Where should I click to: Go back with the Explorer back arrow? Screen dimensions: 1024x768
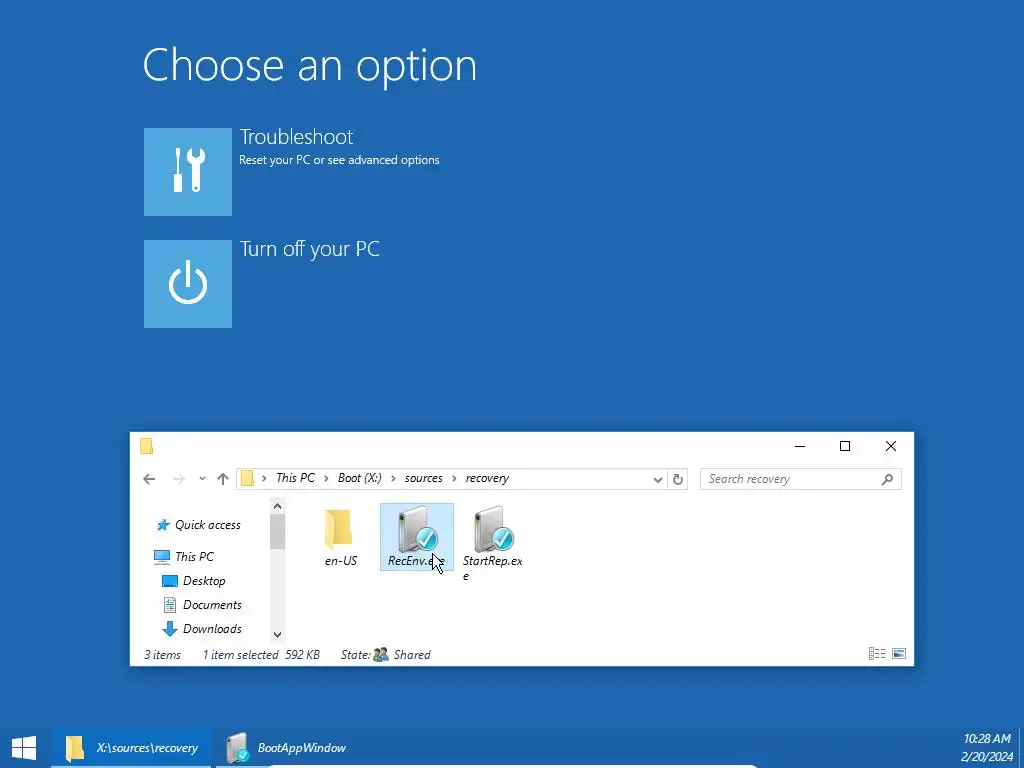[x=149, y=479]
